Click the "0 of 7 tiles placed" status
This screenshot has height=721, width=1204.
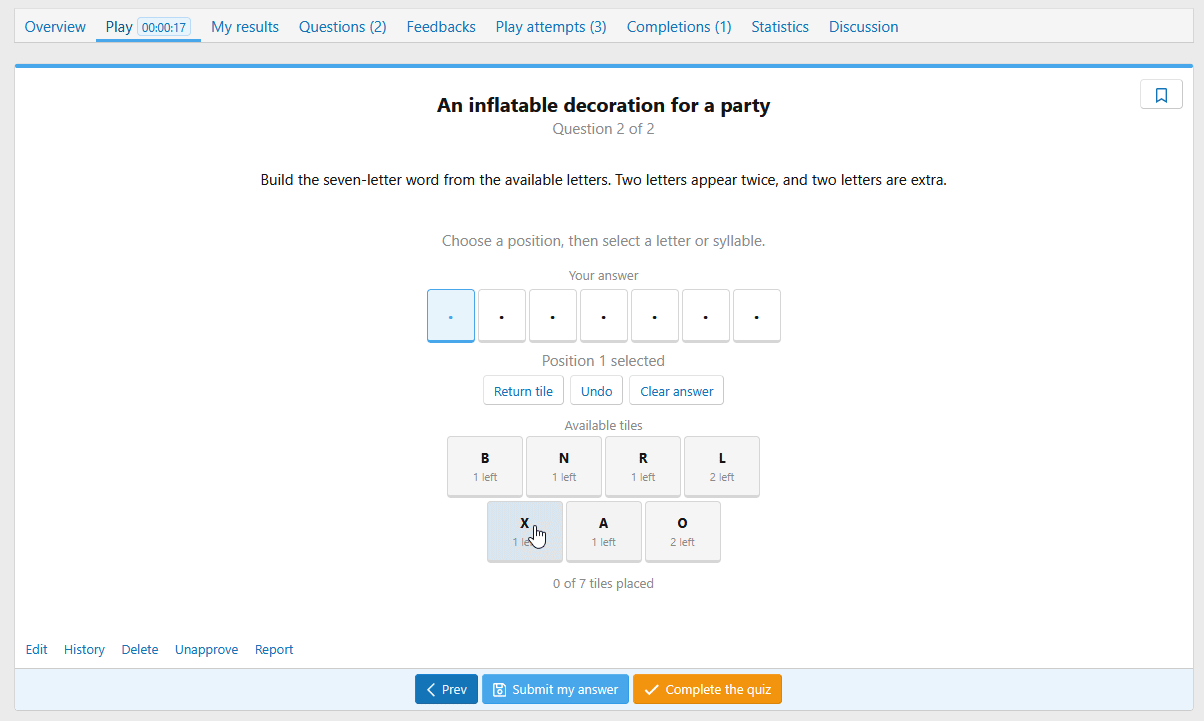(603, 584)
